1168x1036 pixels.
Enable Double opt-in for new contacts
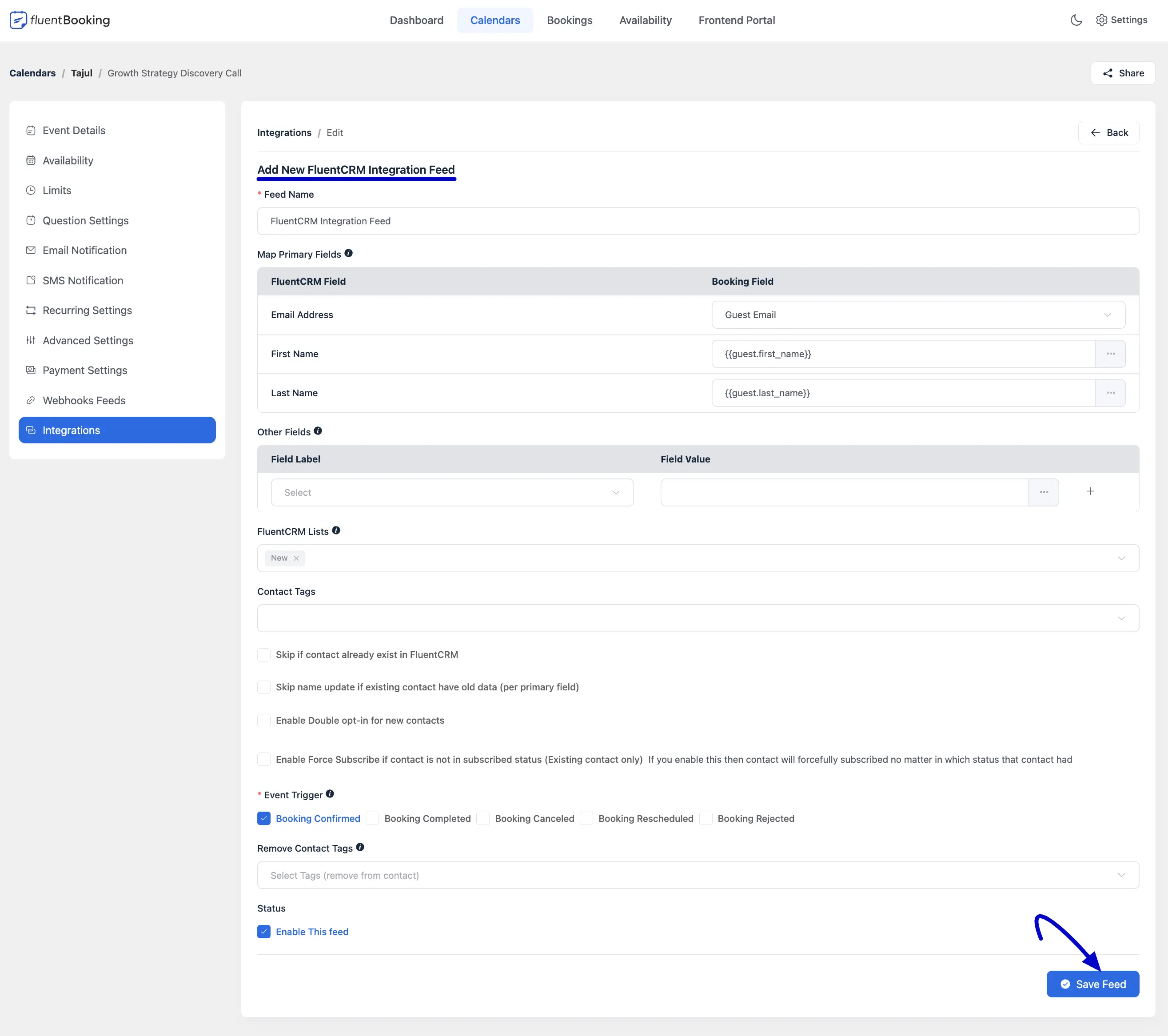click(x=264, y=721)
